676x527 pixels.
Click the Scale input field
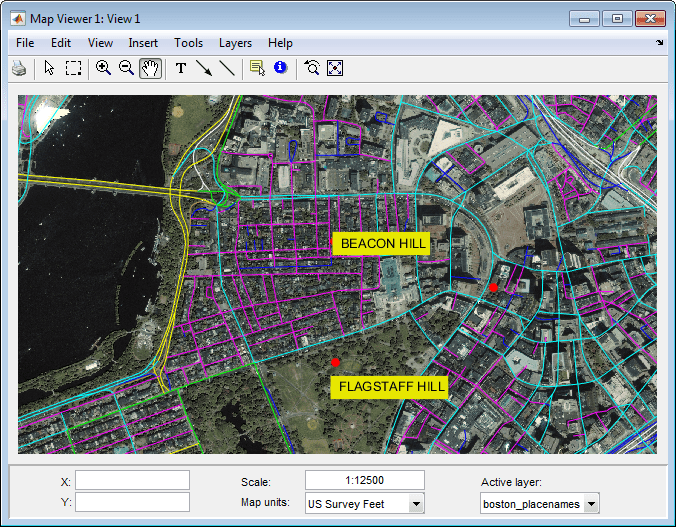(364, 480)
